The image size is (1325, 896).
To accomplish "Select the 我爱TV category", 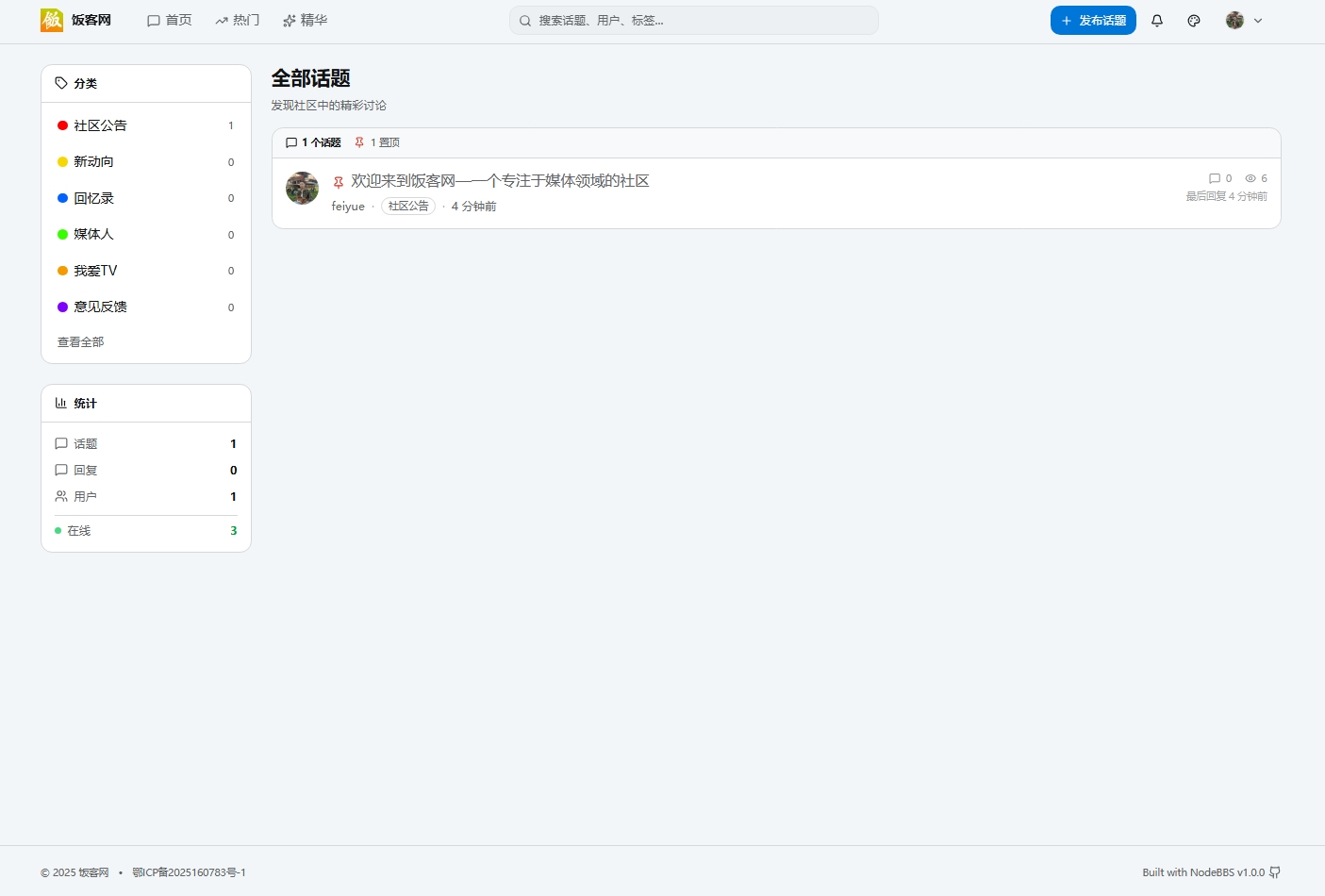I will (95, 271).
